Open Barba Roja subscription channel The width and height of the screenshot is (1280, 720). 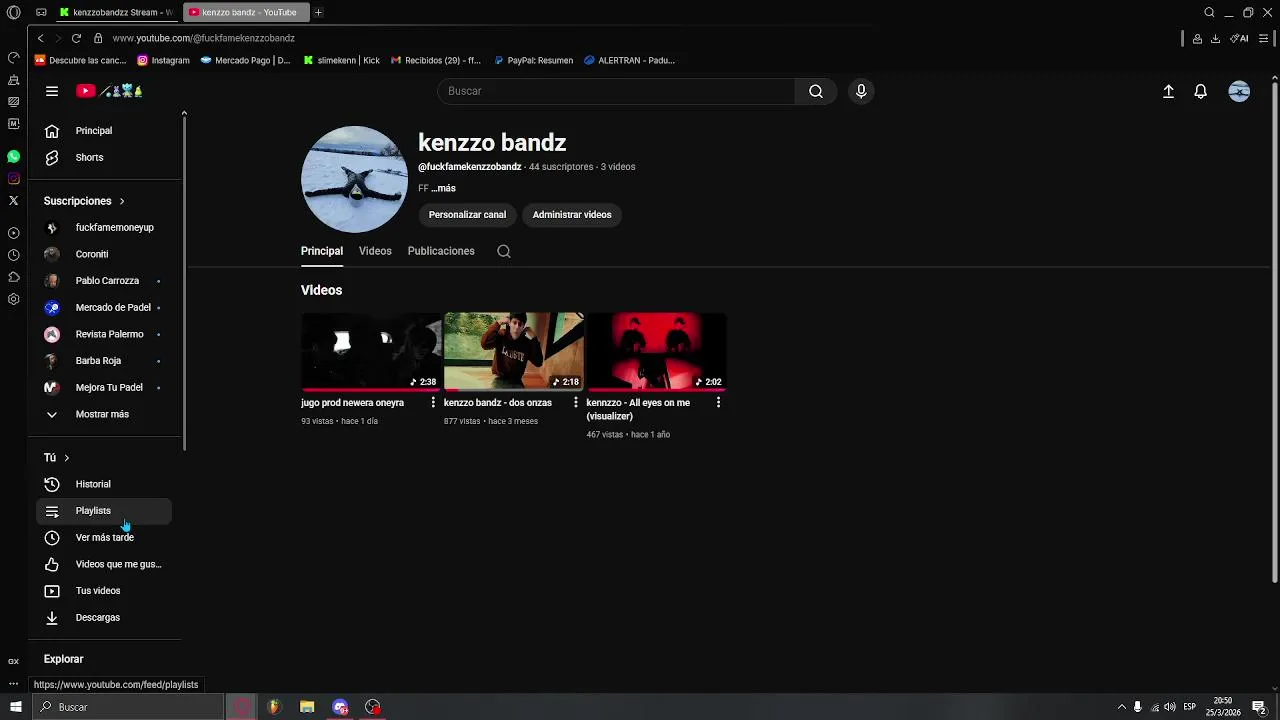tap(106, 361)
